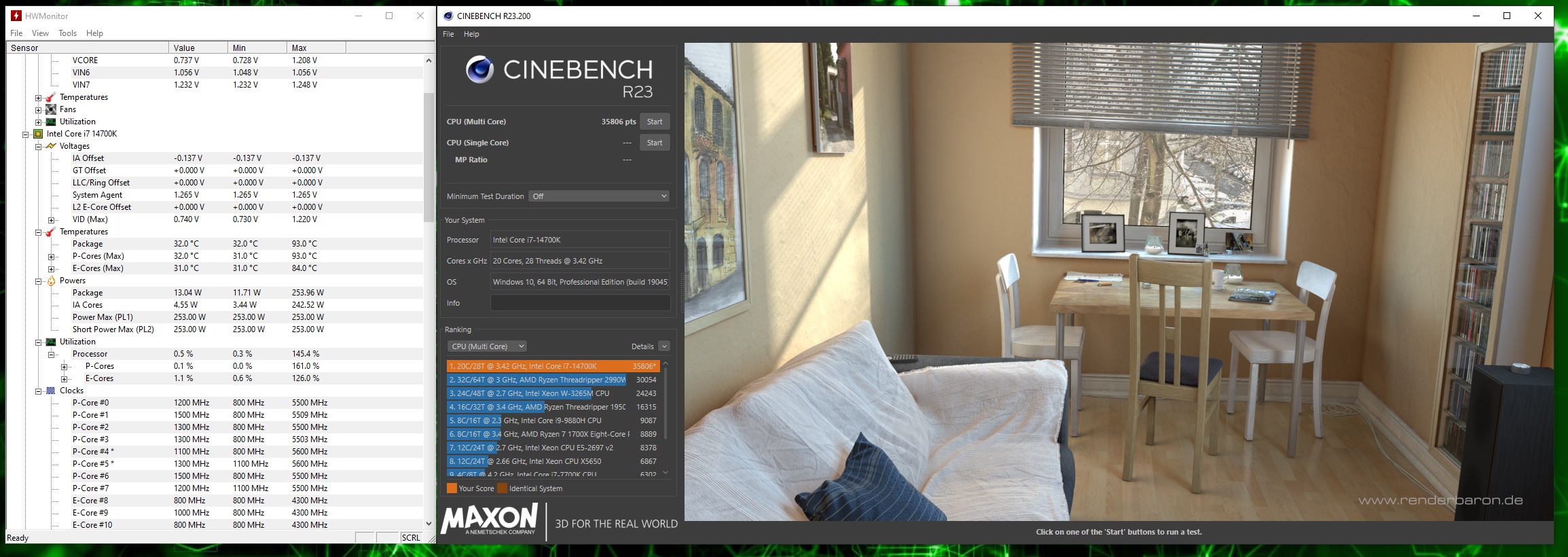The image size is (1568, 557).
Task: Click the Intel Core i7 14700K CPU icon
Action: coord(38,134)
